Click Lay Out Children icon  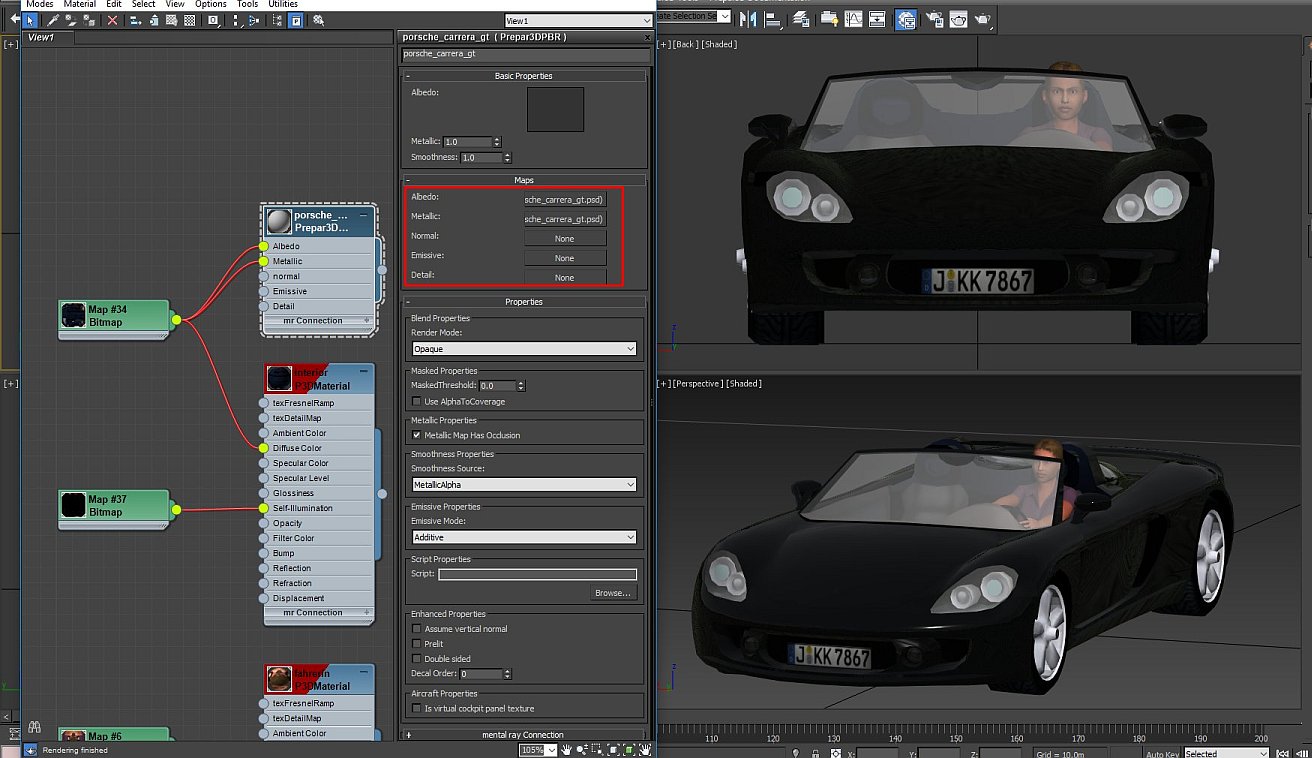(254, 20)
